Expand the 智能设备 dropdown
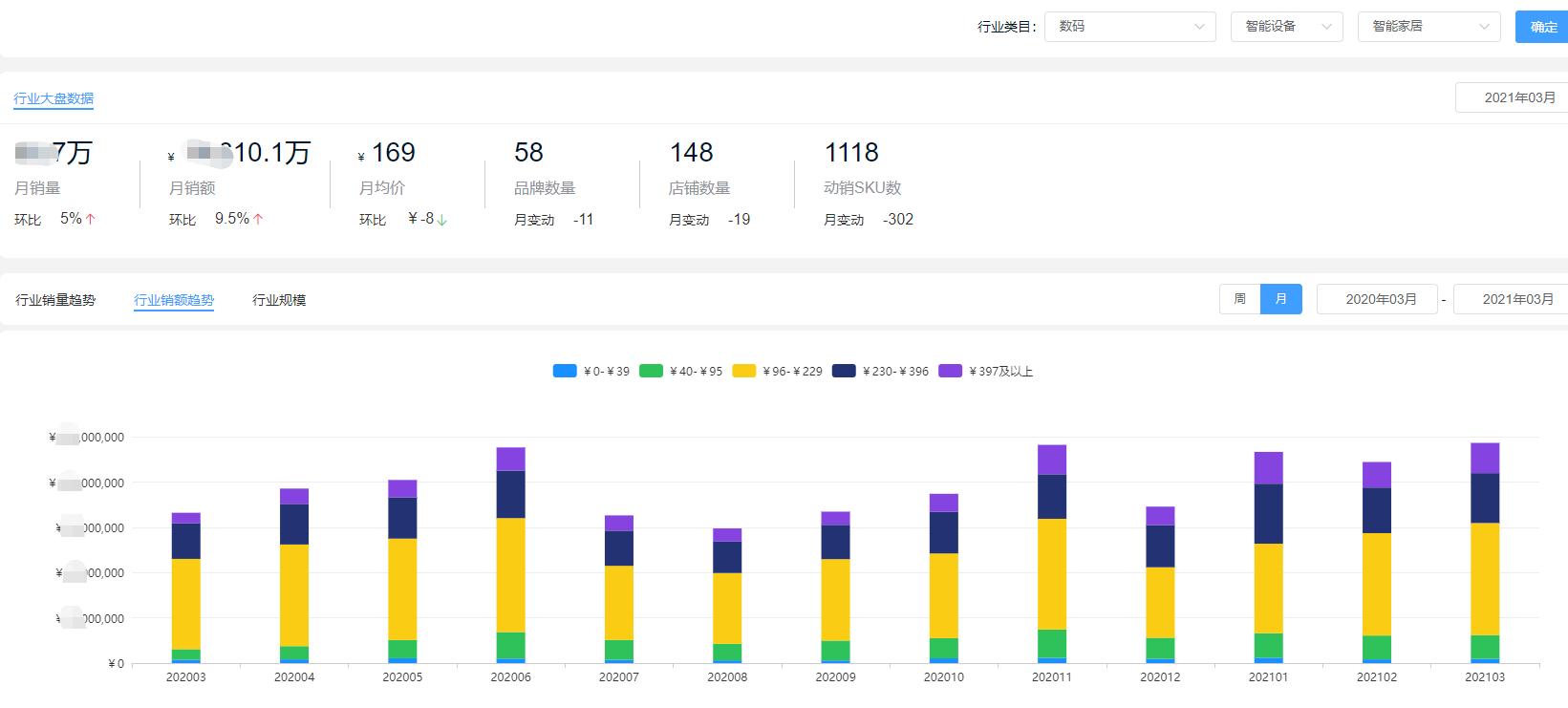 (1286, 27)
